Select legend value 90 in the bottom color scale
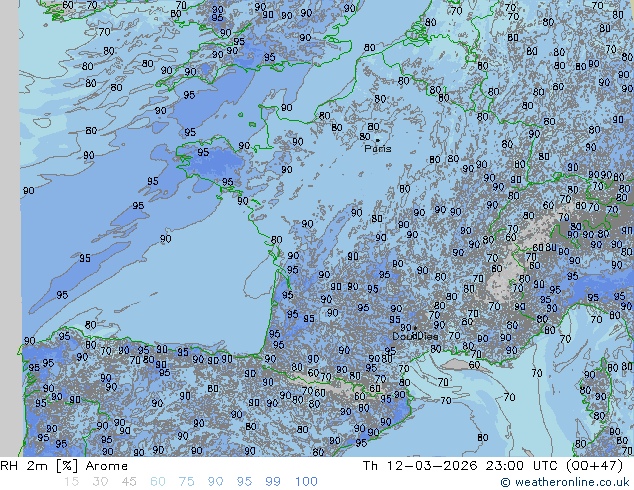Viewport: 634px width, 490px height. point(215,482)
